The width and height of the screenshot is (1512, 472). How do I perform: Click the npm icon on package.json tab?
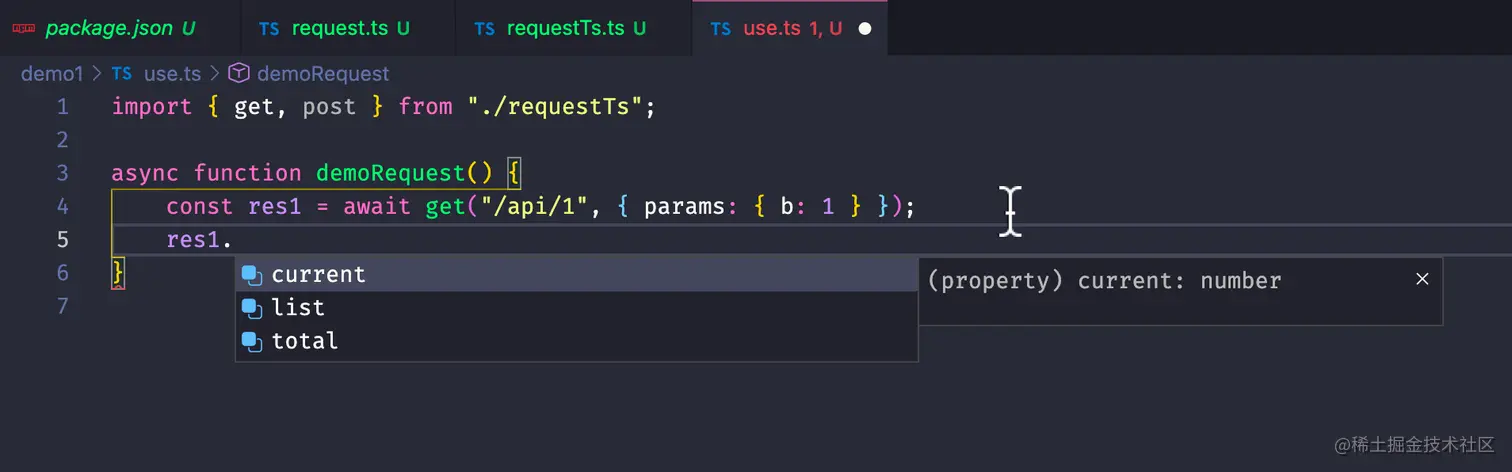pos(22,29)
